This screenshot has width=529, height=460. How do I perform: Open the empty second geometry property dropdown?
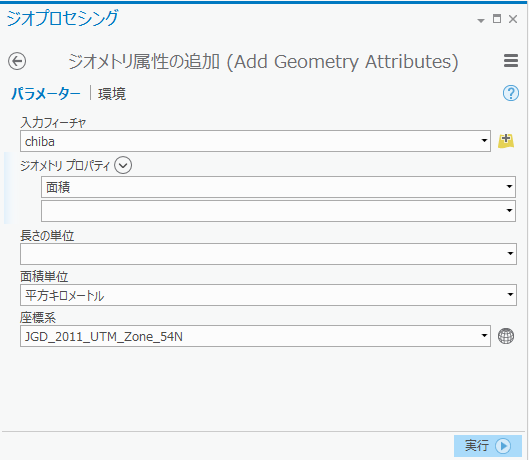(x=509, y=211)
